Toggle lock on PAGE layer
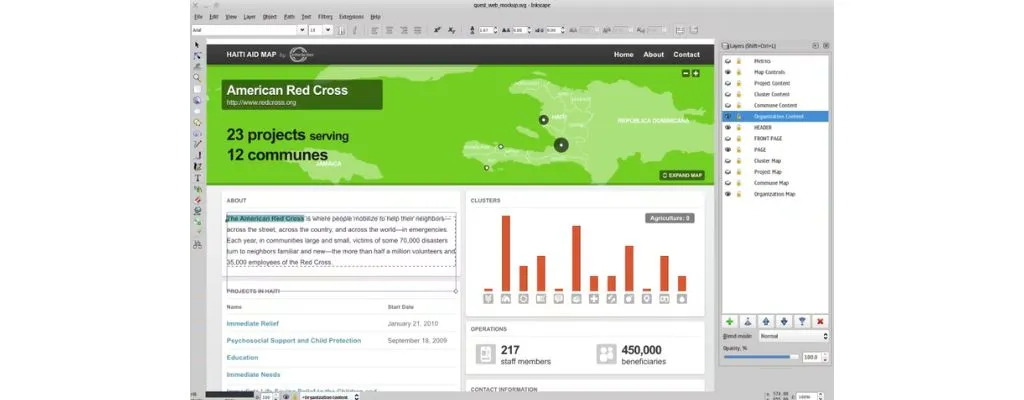This screenshot has width=1024, height=400. click(739, 150)
